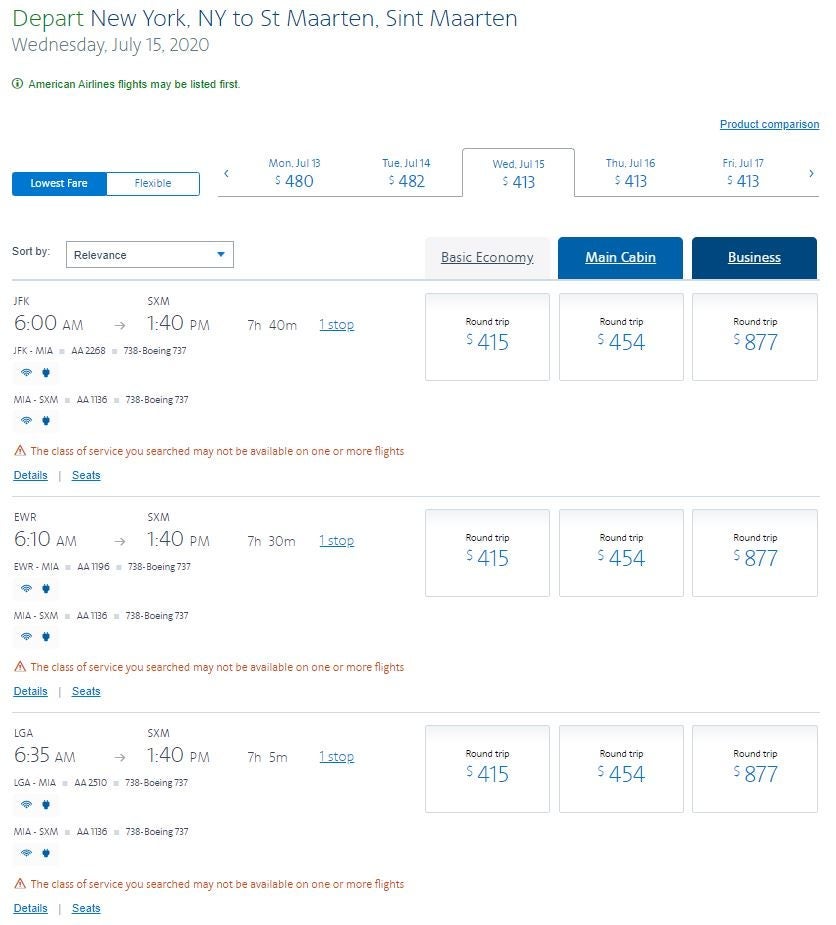The width and height of the screenshot is (836, 925).
Task: Click Wi-Fi icon for JFK - MIA flight
Action: tap(26, 373)
